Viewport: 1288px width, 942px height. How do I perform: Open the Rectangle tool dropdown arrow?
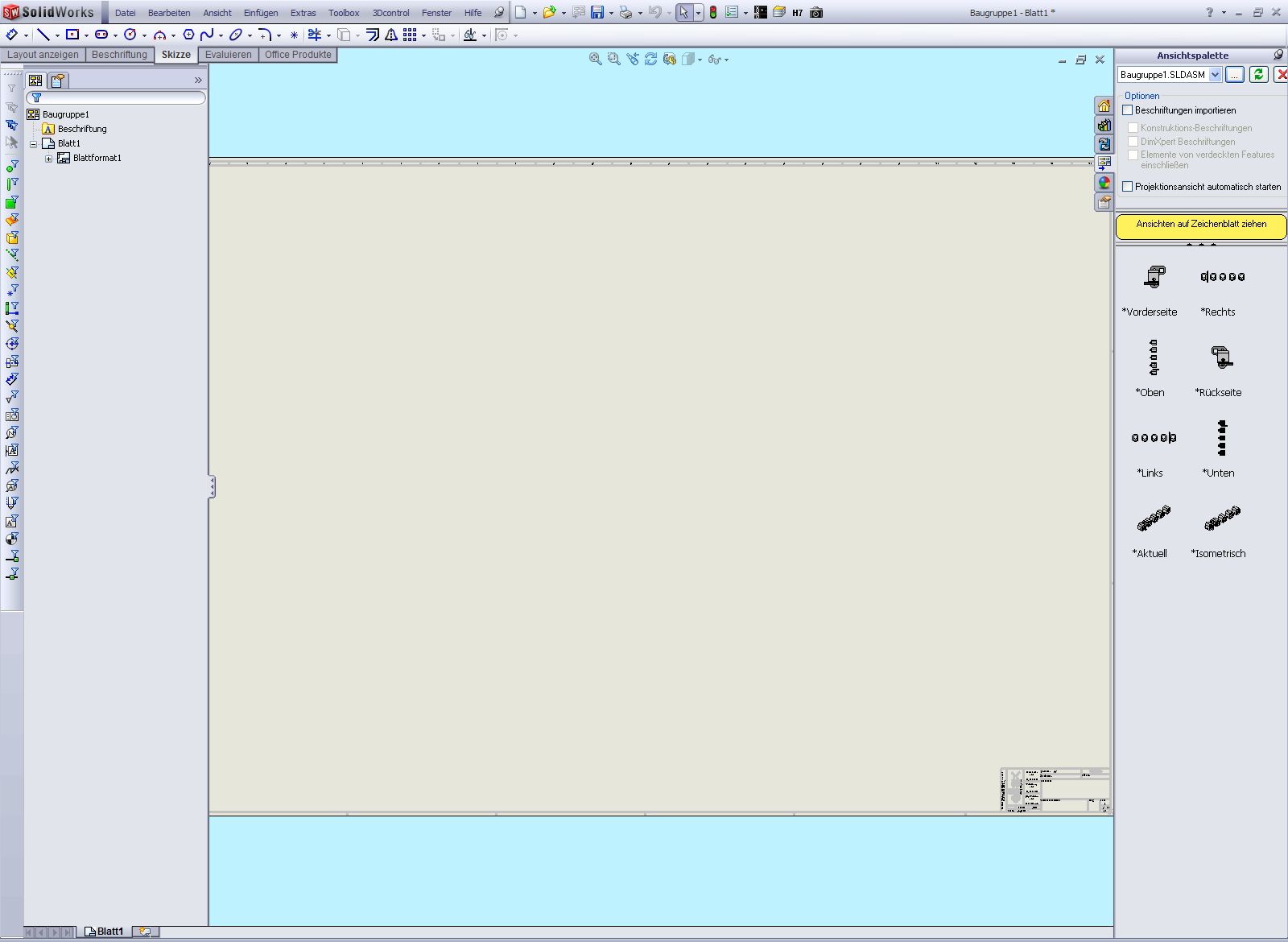(86, 35)
